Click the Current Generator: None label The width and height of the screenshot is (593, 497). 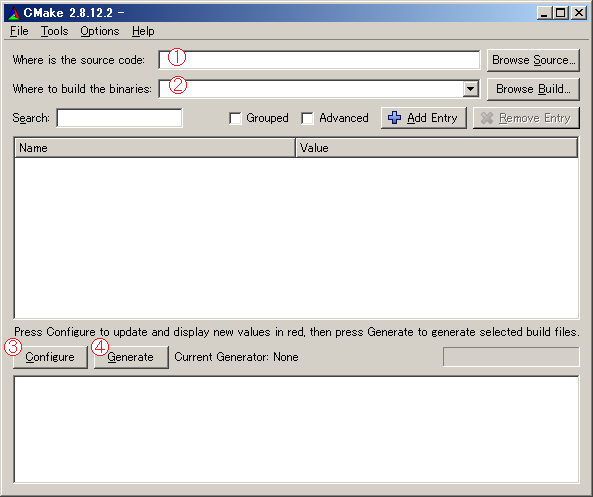click(x=236, y=357)
